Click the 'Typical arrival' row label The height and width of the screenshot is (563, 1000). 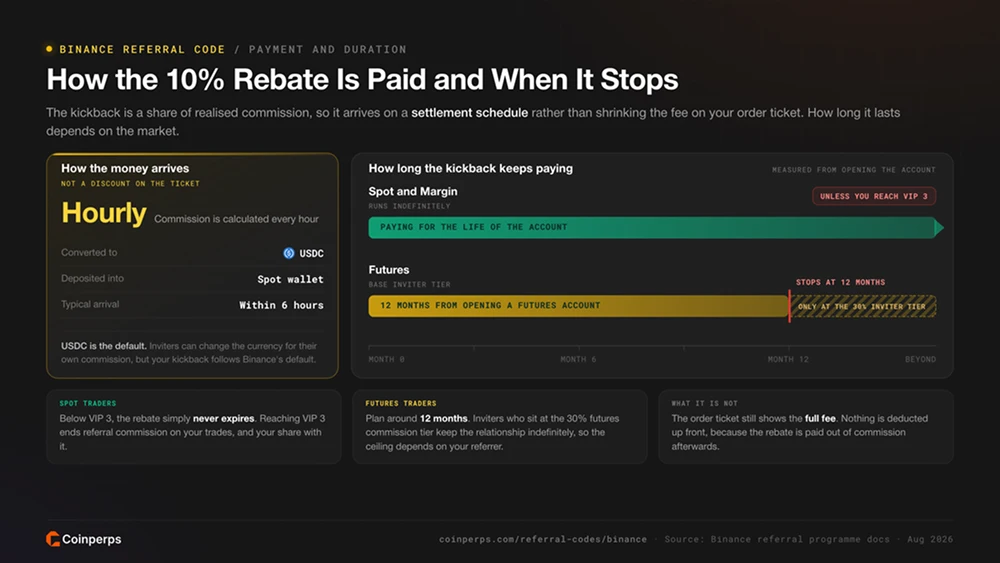point(90,304)
